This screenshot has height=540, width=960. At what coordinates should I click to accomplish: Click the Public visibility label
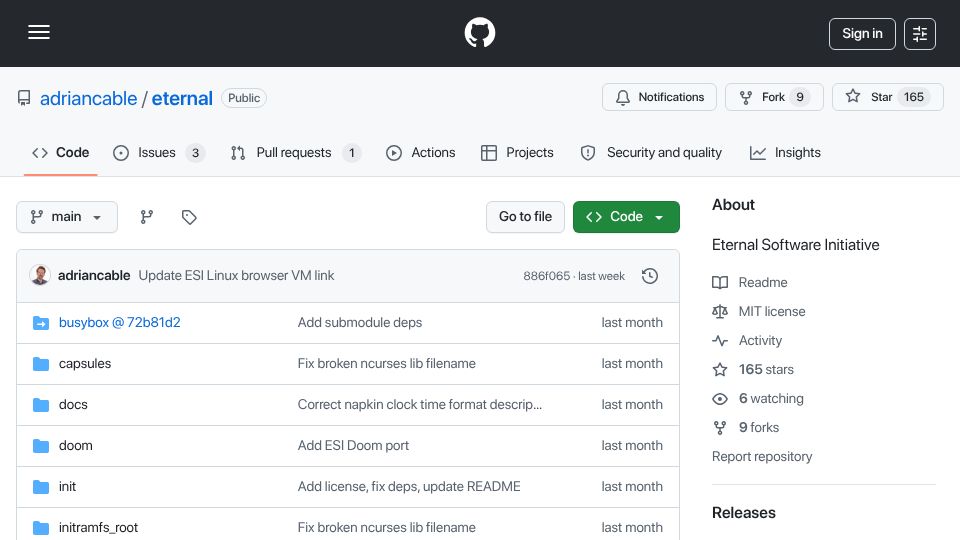(244, 98)
